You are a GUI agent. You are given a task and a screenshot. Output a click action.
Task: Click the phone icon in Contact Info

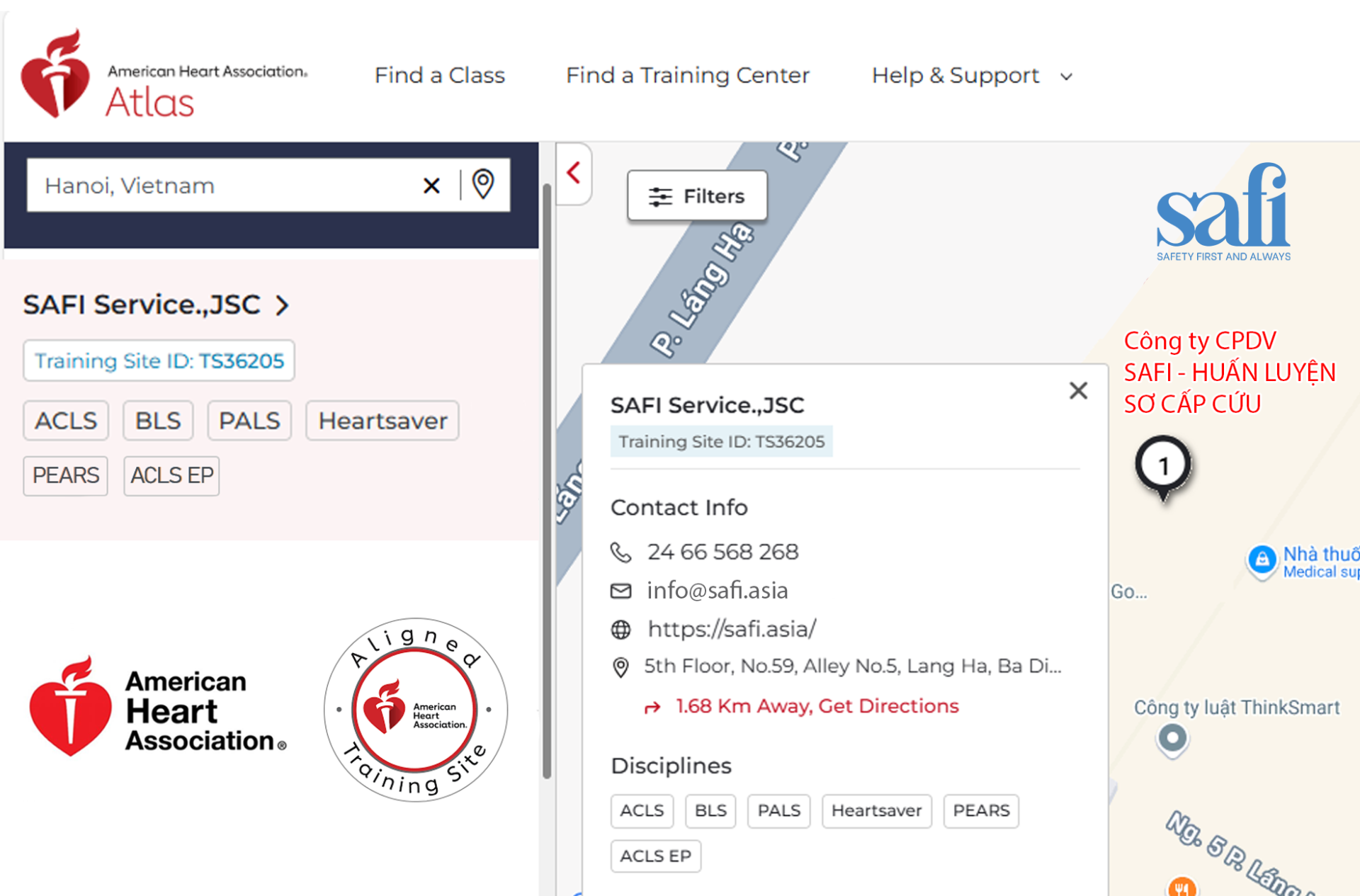[x=620, y=552]
